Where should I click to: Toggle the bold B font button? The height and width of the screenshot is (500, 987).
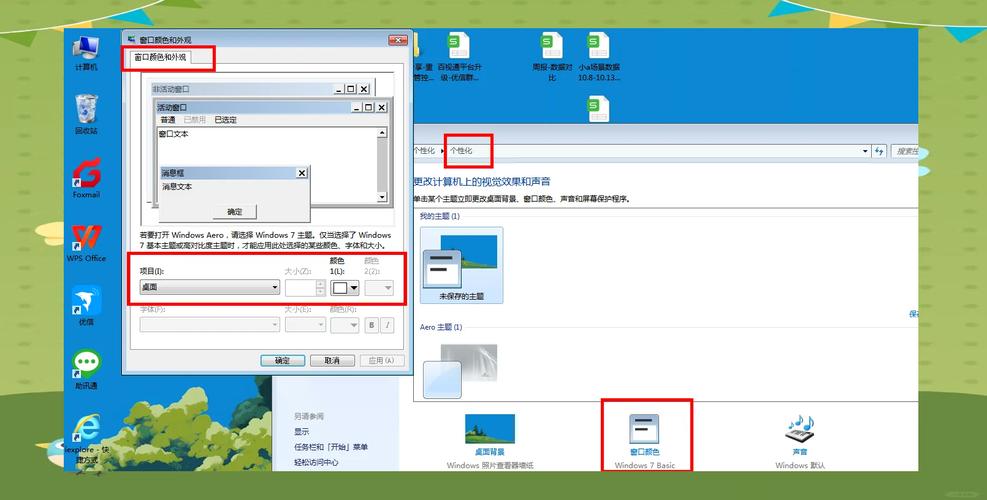click(371, 325)
